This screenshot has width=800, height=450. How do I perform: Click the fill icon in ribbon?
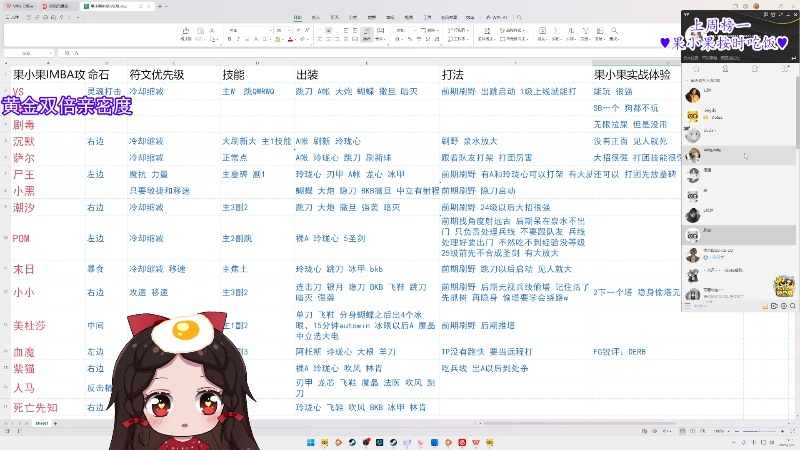pos(542,33)
